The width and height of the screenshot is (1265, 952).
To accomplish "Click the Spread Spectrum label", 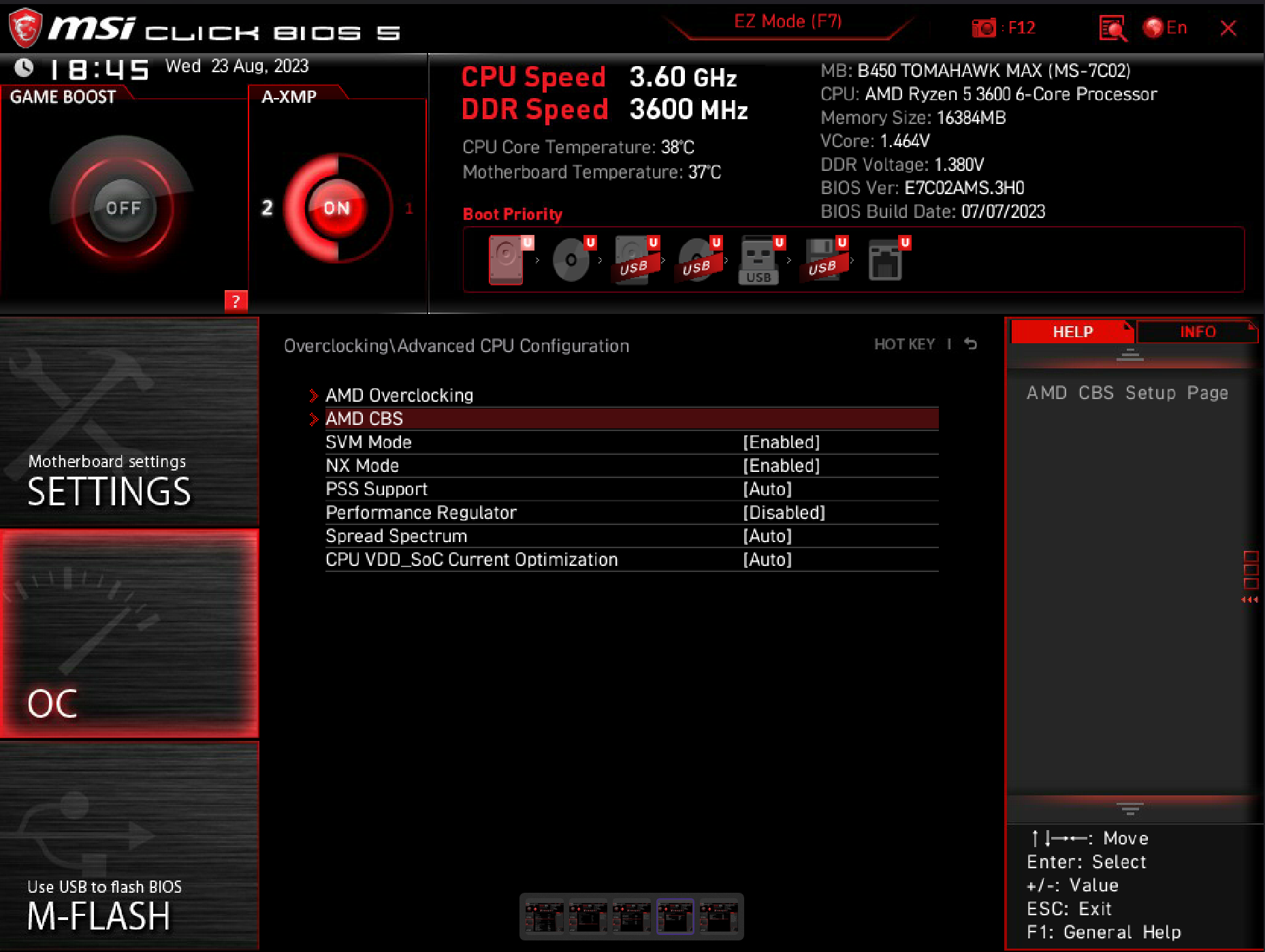I will pos(396,536).
